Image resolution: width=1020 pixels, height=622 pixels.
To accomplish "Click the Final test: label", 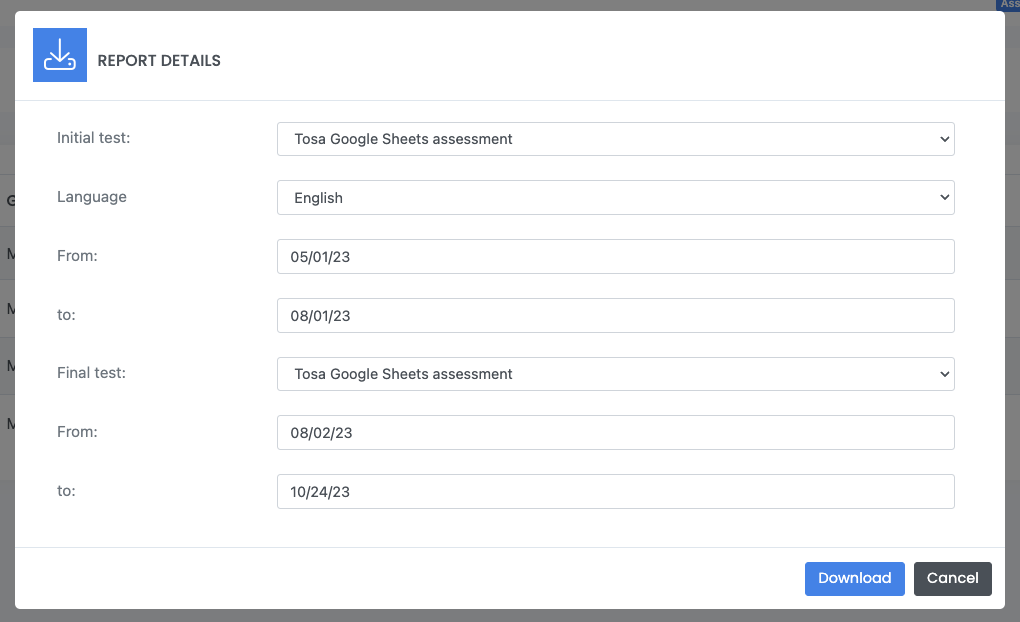I will click(91, 373).
